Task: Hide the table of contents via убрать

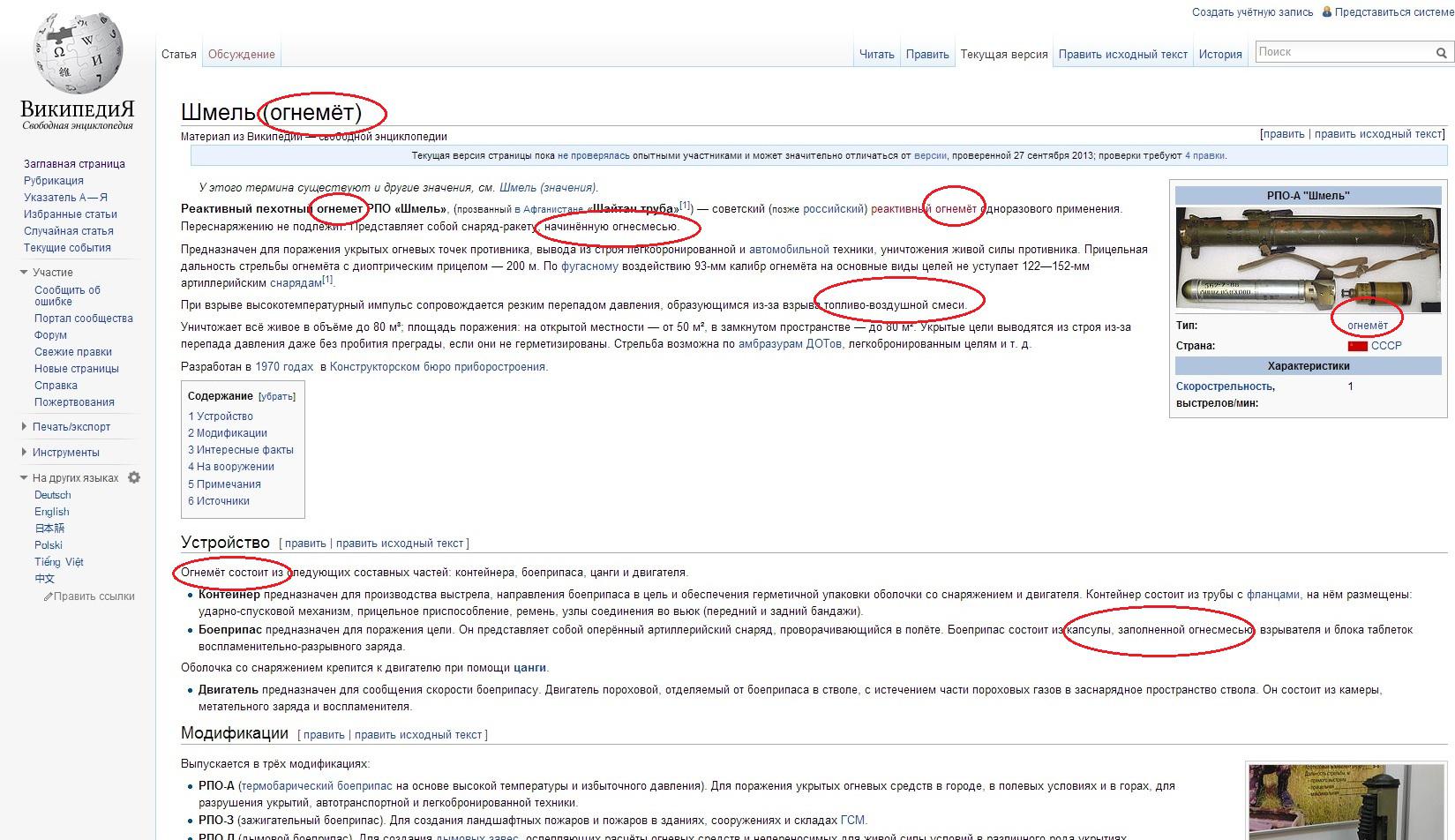Action: [x=277, y=397]
